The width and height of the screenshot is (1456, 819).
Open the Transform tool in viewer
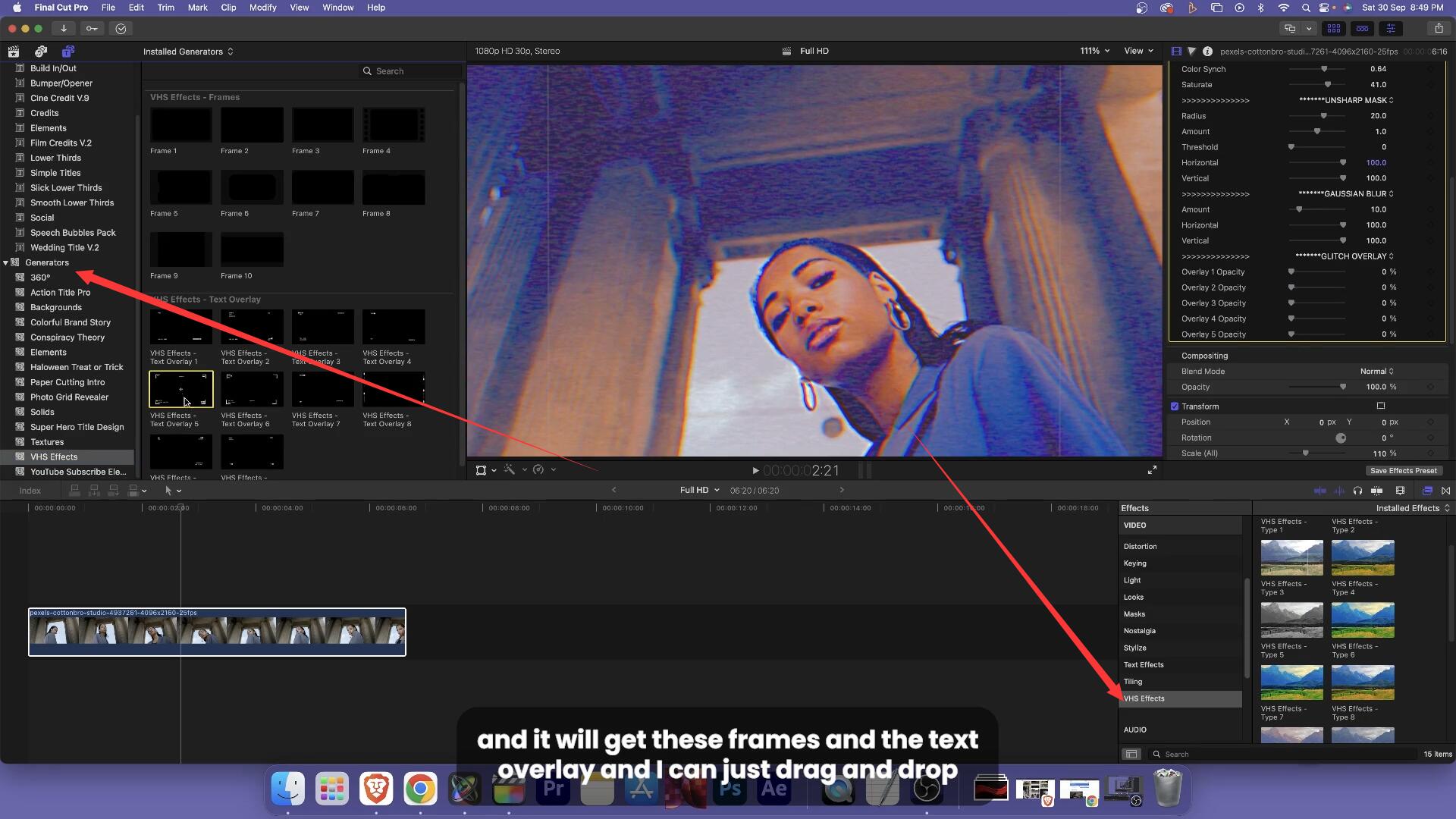coord(481,470)
